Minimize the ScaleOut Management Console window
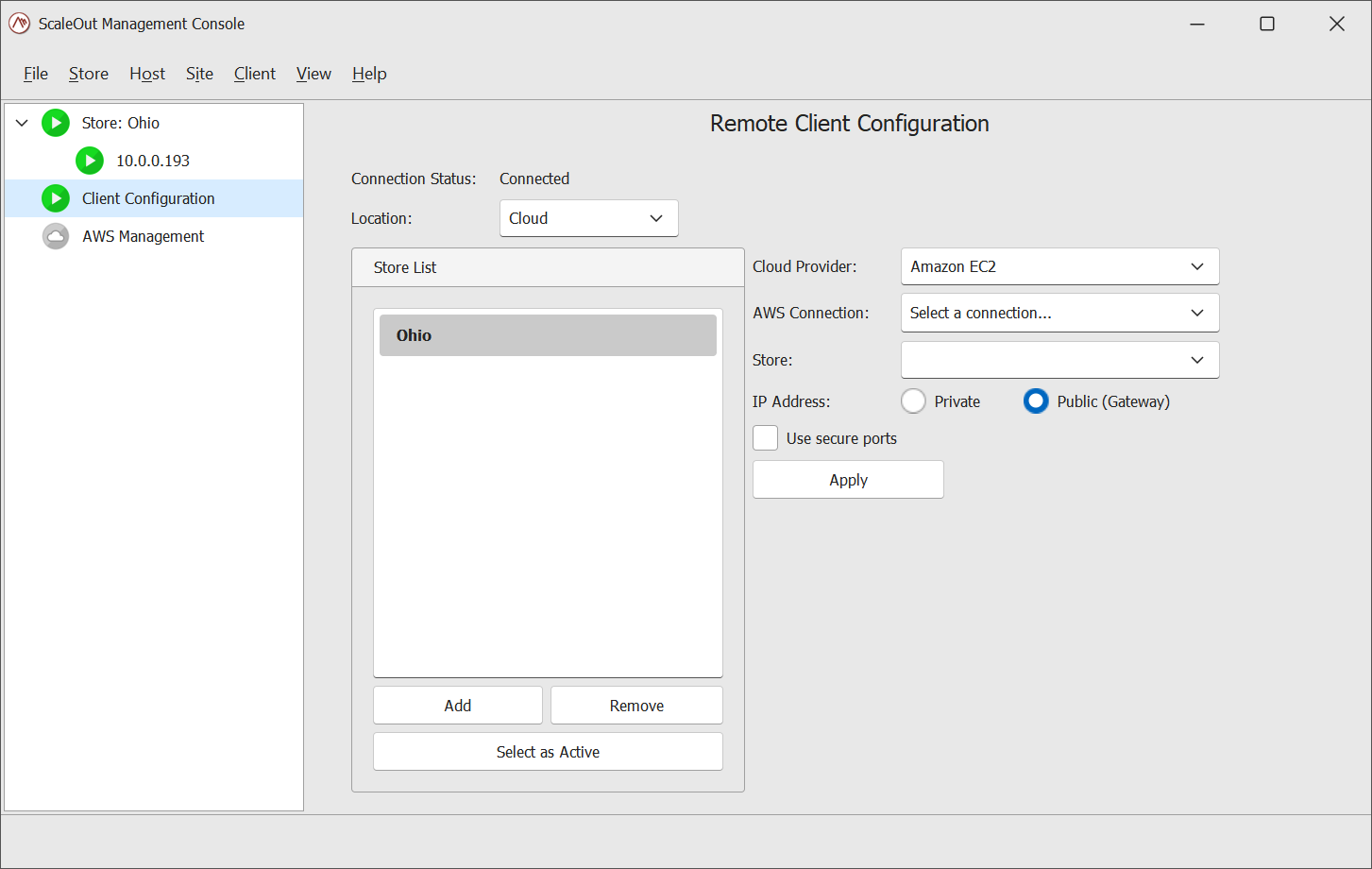Viewport: 1372px width, 869px height. (1197, 24)
